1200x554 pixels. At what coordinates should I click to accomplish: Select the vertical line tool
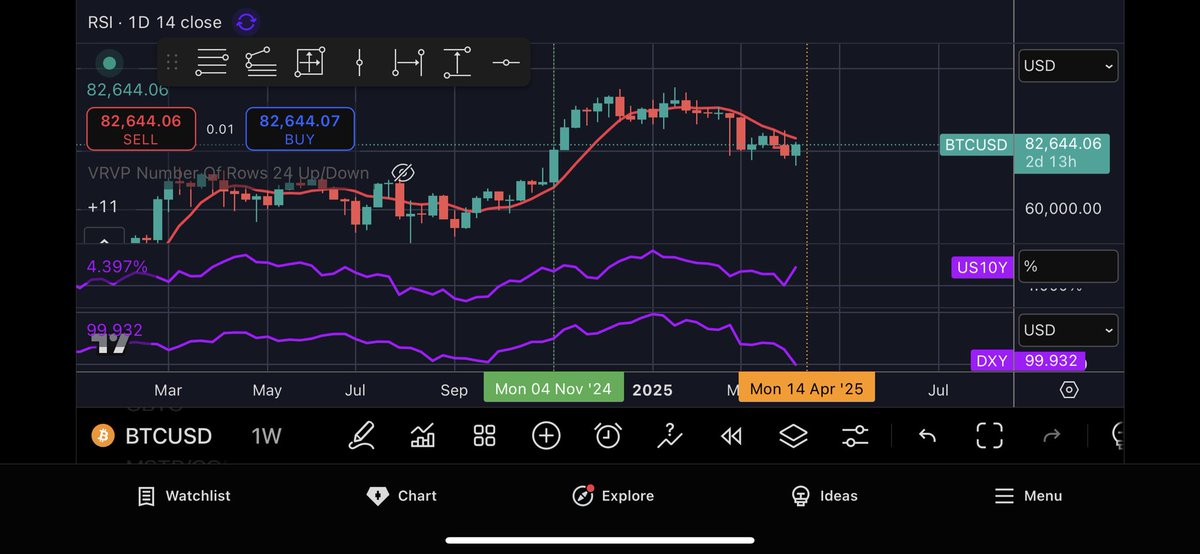(x=359, y=63)
